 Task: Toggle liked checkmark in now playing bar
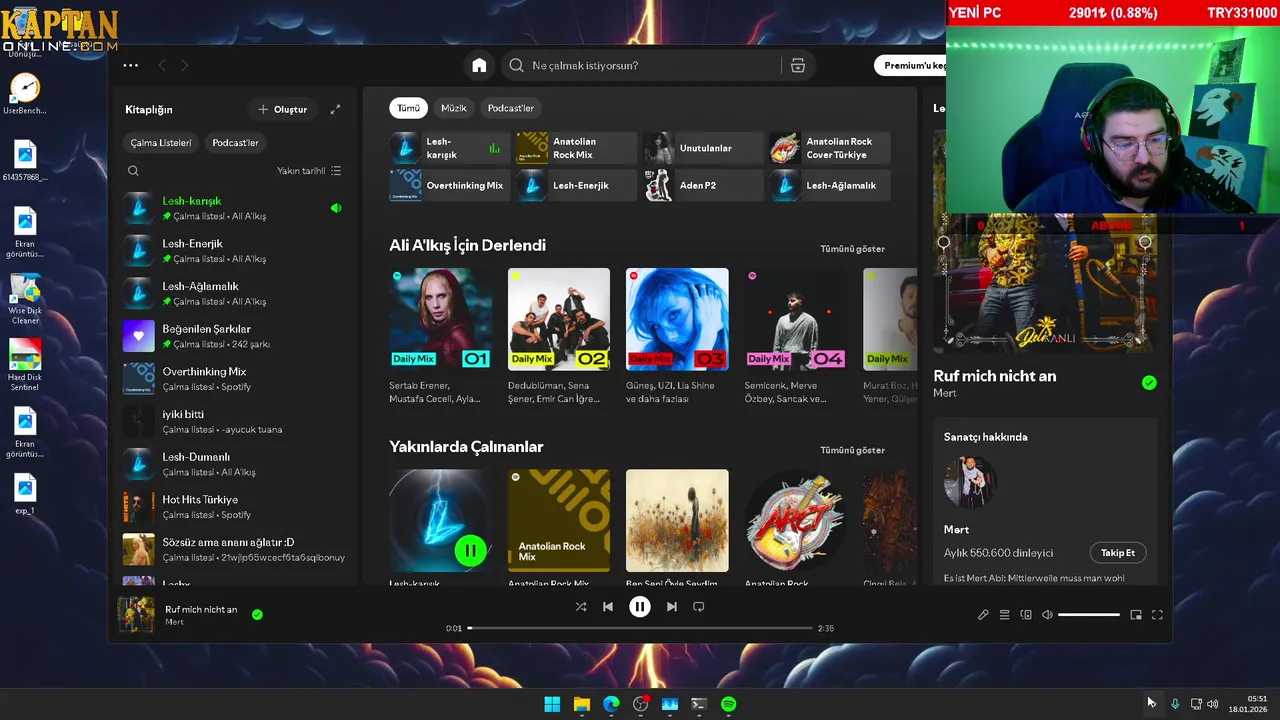[x=257, y=615]
